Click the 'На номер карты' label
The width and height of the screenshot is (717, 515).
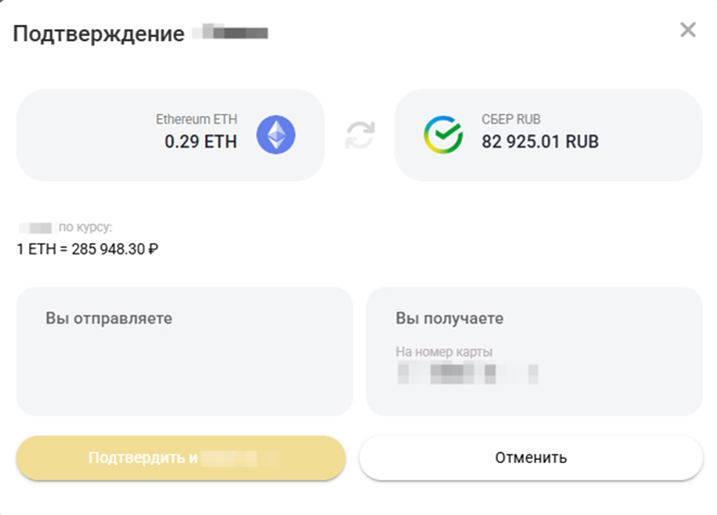[443, 352]
